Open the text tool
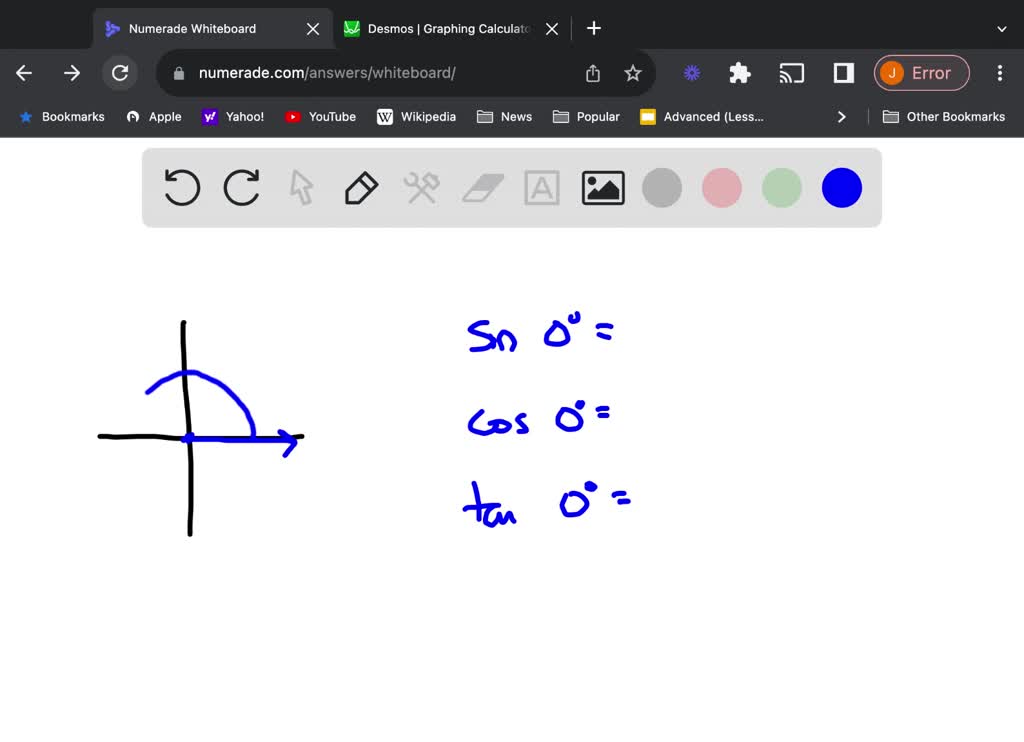Image resolution: width=1024 pixels, height=742 pixels. coord(542,187)
